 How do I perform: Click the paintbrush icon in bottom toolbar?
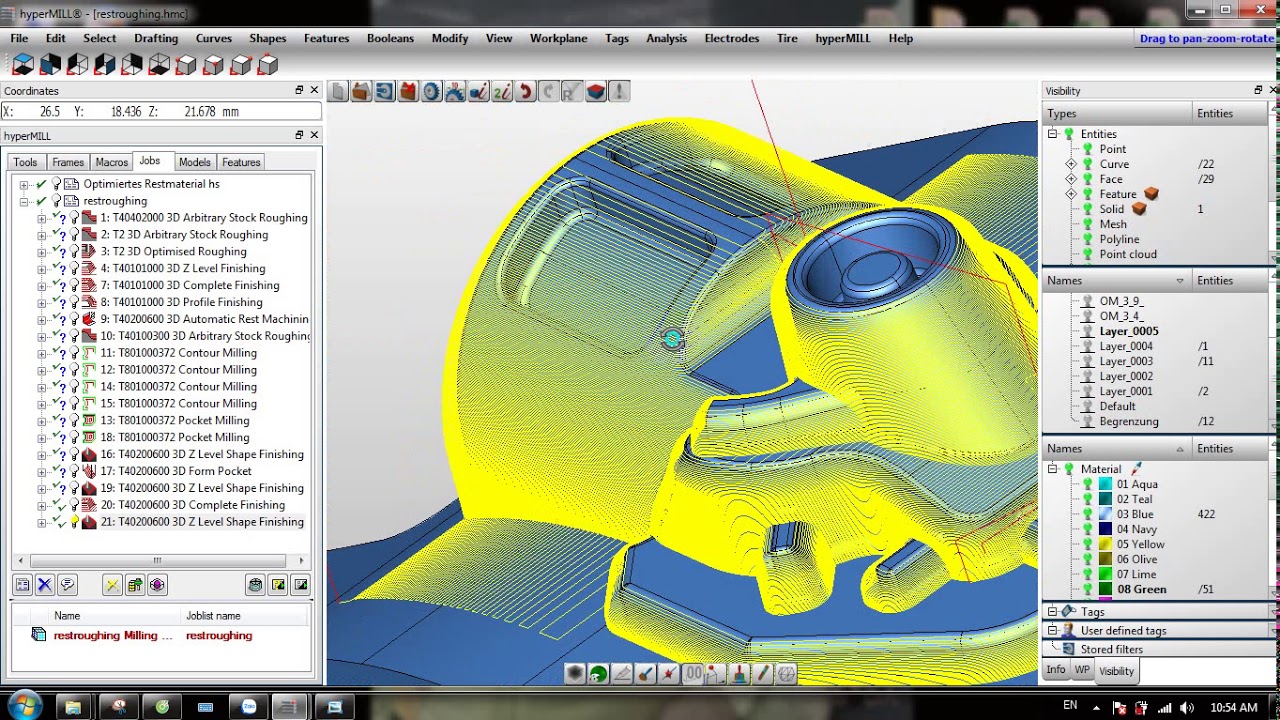pyautogui.click(x=646, y=674)
